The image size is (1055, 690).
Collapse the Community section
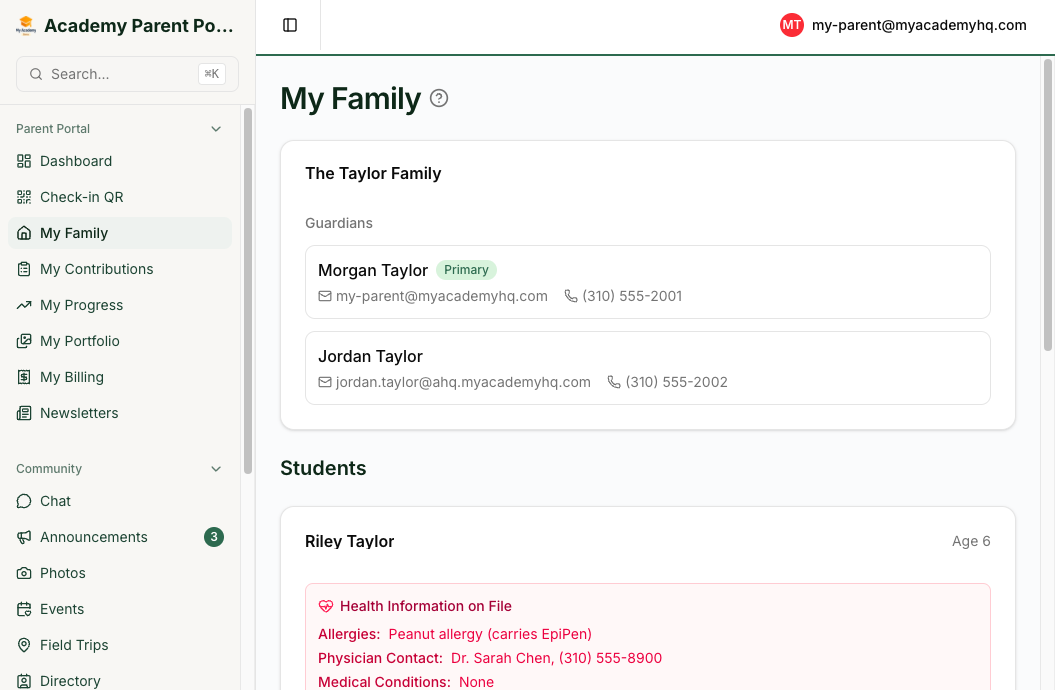216,469
